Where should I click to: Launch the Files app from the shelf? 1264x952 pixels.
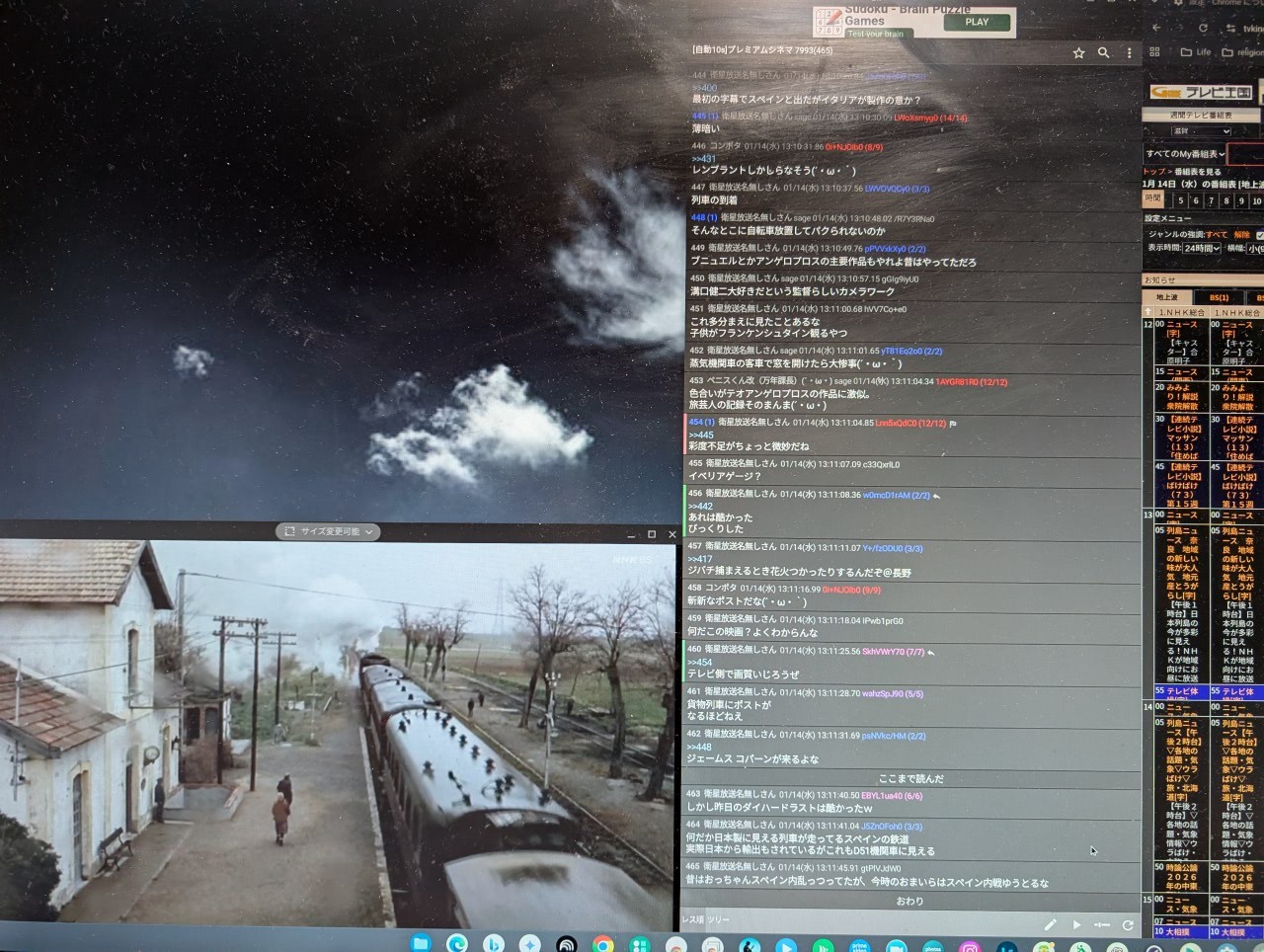[421, 944]
